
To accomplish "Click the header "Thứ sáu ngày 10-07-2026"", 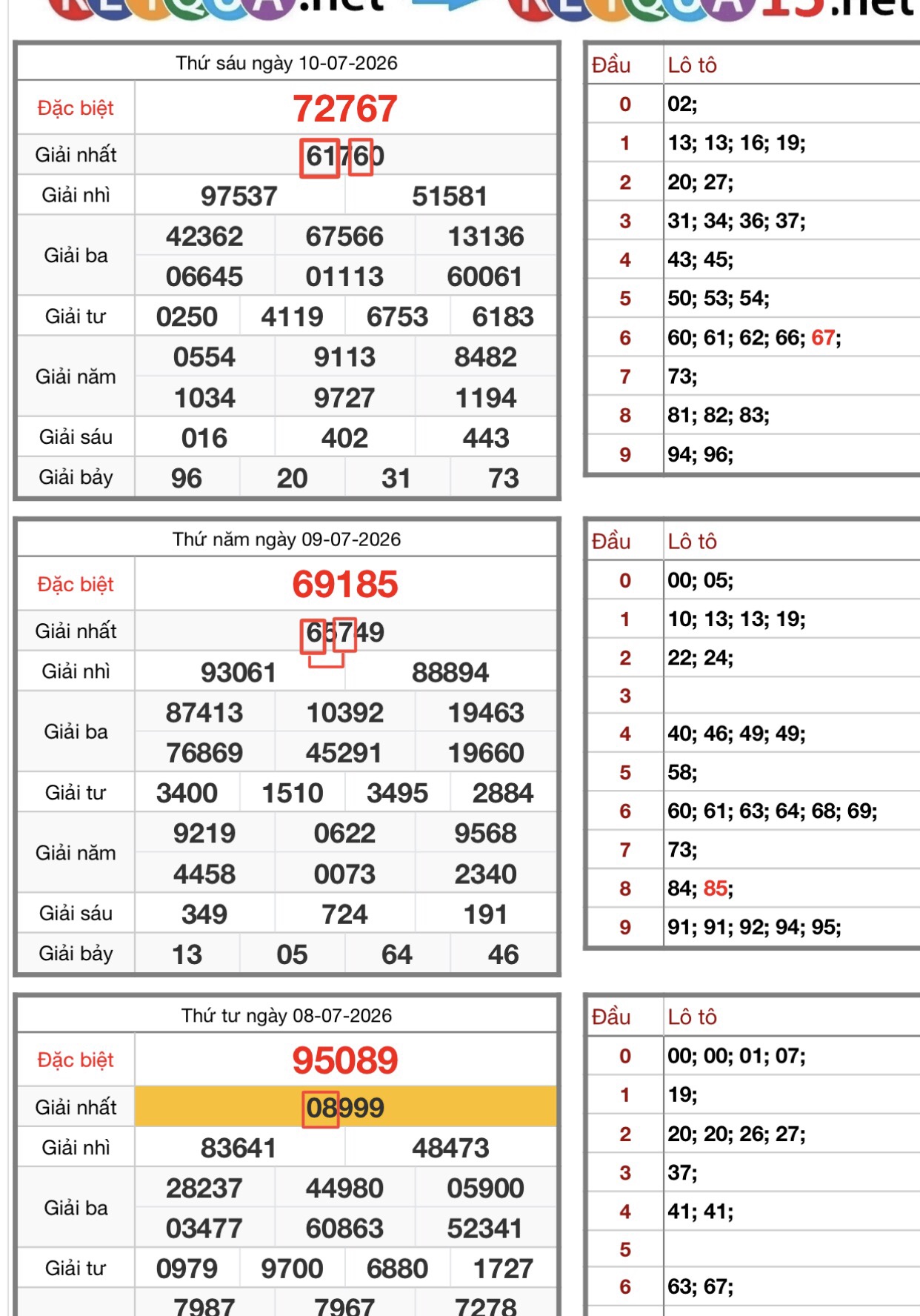I will coord(287,63).
